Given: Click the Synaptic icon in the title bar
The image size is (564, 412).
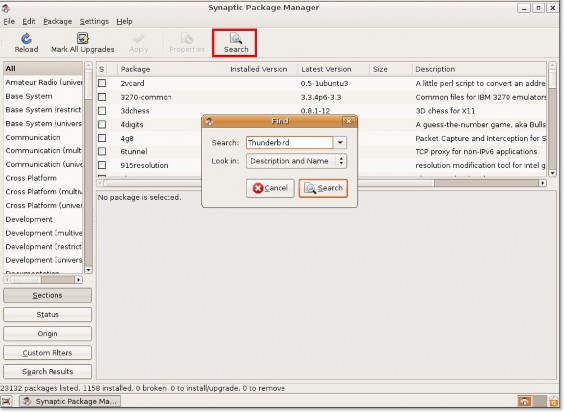Looking at the screenshot, I should 6,8.
